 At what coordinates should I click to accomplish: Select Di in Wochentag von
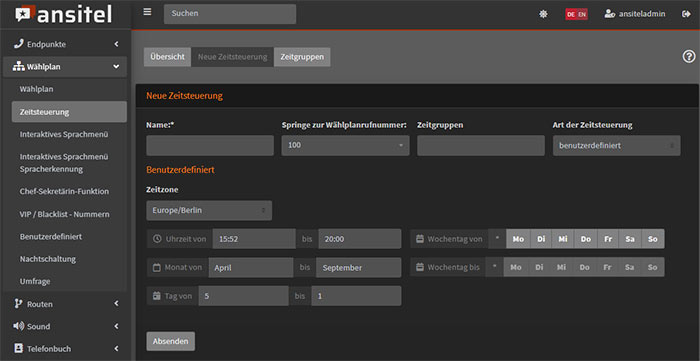pyautogui.click(x=541, y=239)
